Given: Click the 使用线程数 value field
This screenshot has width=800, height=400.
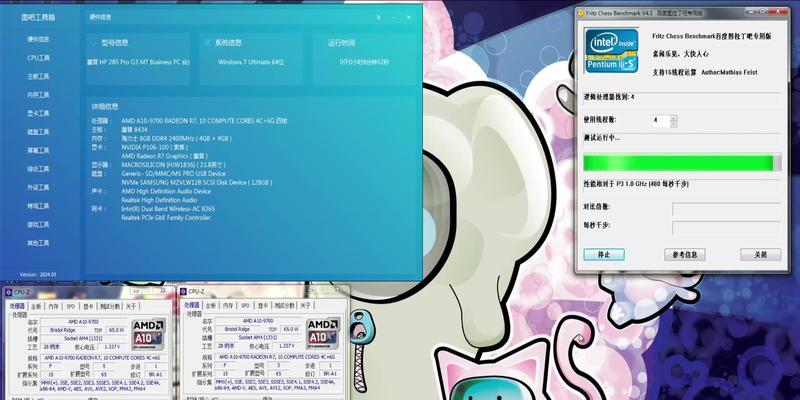Looking at the screenshot, I should click(x=661, y=121).
